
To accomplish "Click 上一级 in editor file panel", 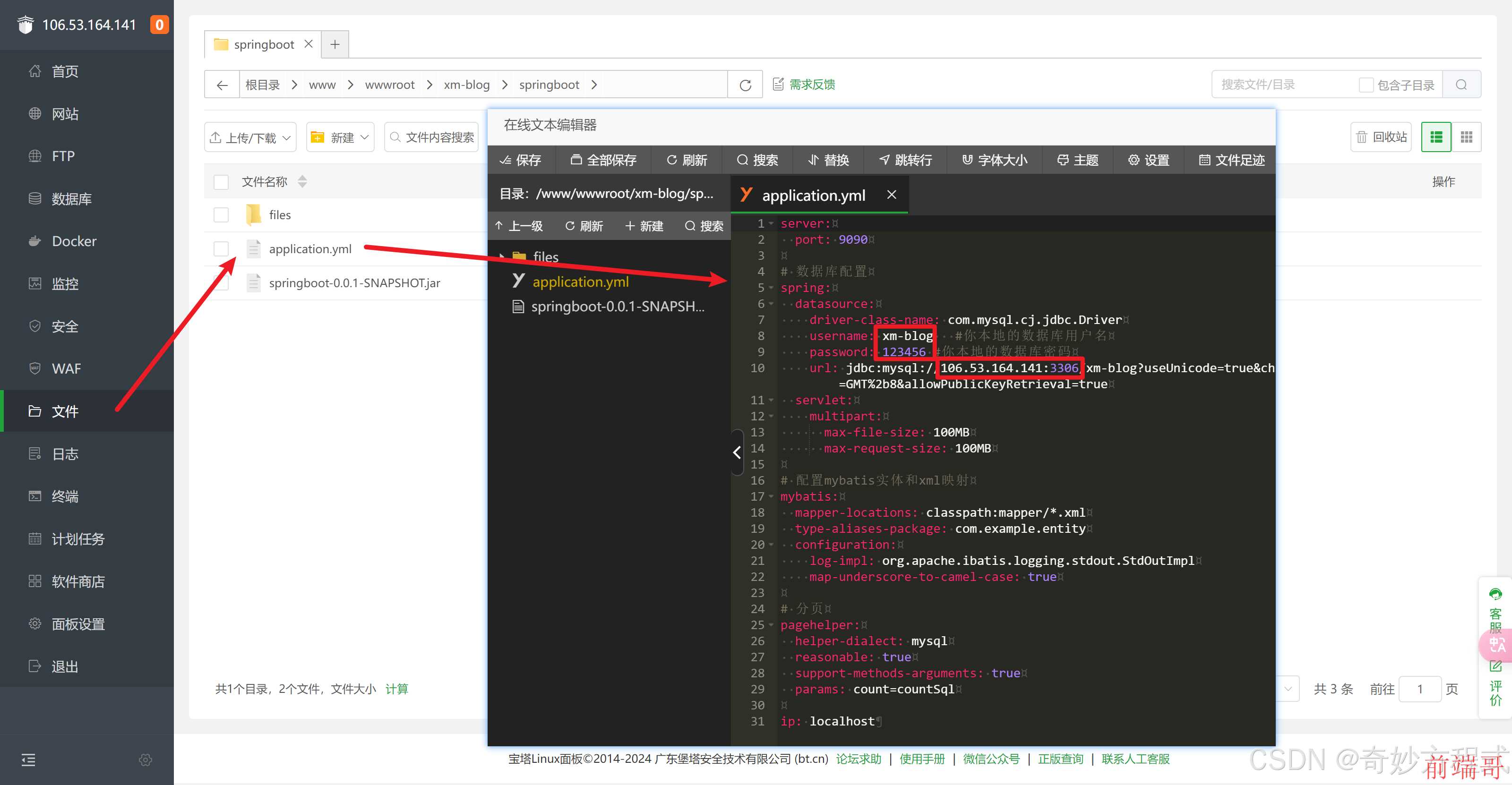I will click(518, 226).
